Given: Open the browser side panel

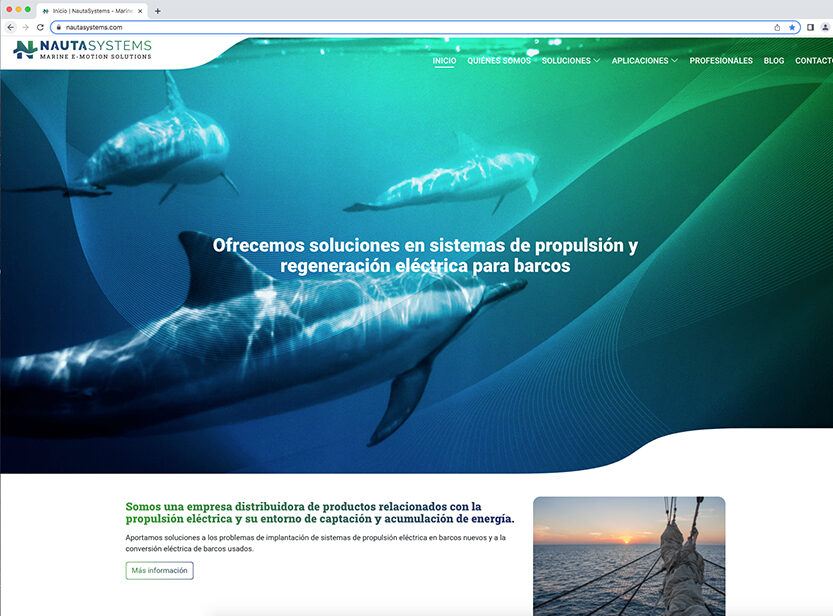Looking at the screenshot, I should click(x=811, y=29).
